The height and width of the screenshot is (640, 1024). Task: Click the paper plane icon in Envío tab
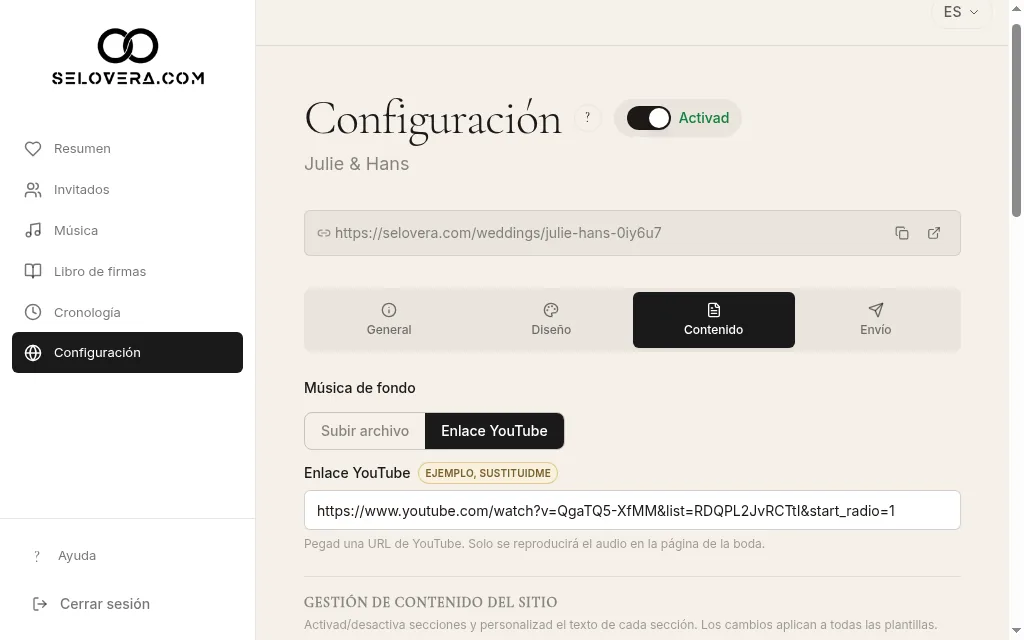point(876,310)
